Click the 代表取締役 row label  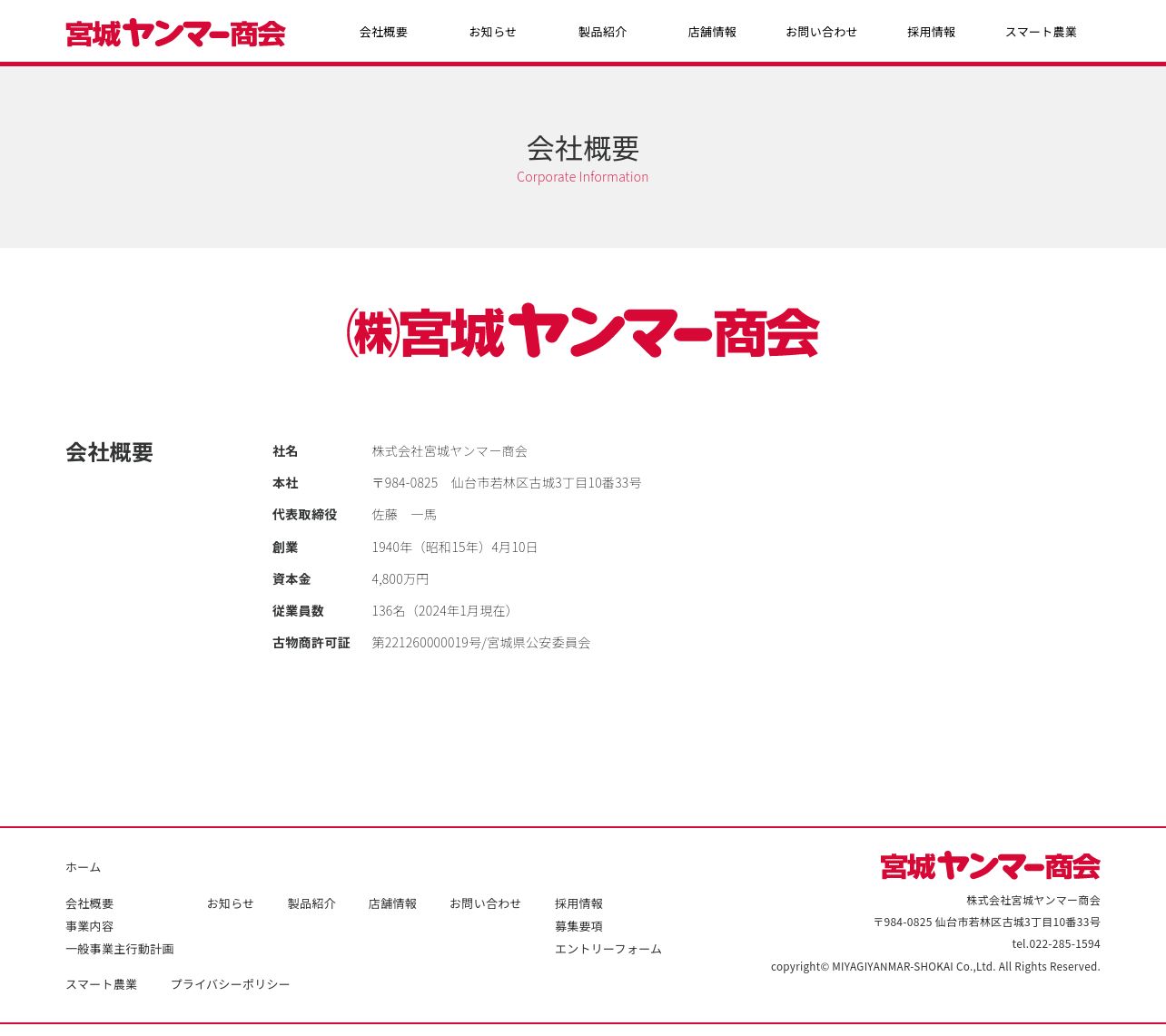304,515
